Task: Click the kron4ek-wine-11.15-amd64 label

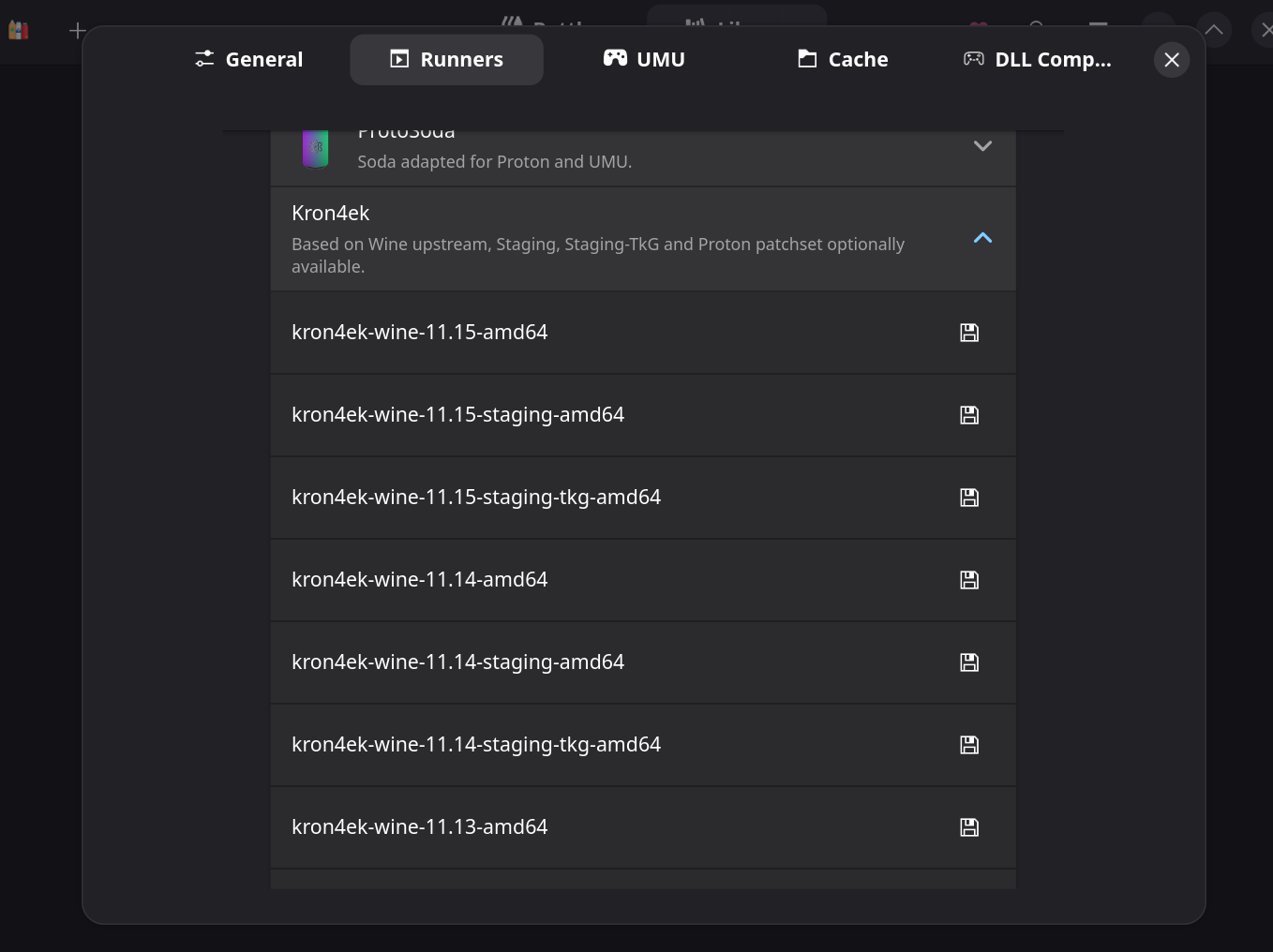Action: (419, 333)
